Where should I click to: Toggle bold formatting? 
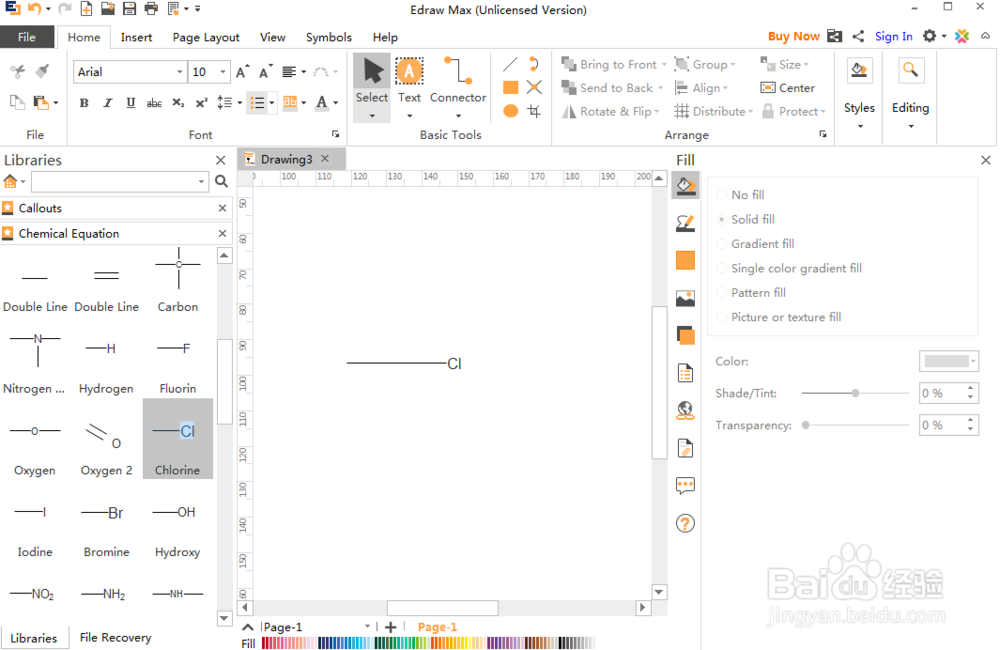pyautogui.click(x=84, y=103)
